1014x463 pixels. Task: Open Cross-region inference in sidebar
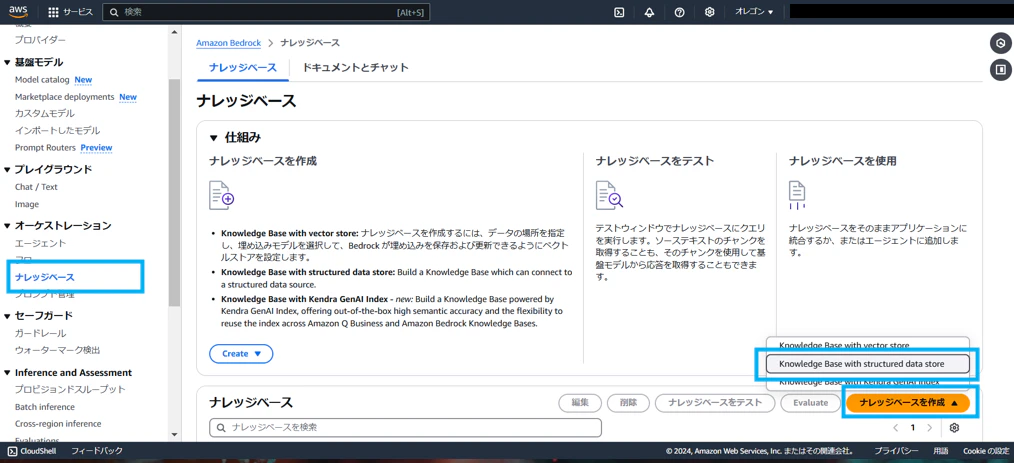(58, 424)
